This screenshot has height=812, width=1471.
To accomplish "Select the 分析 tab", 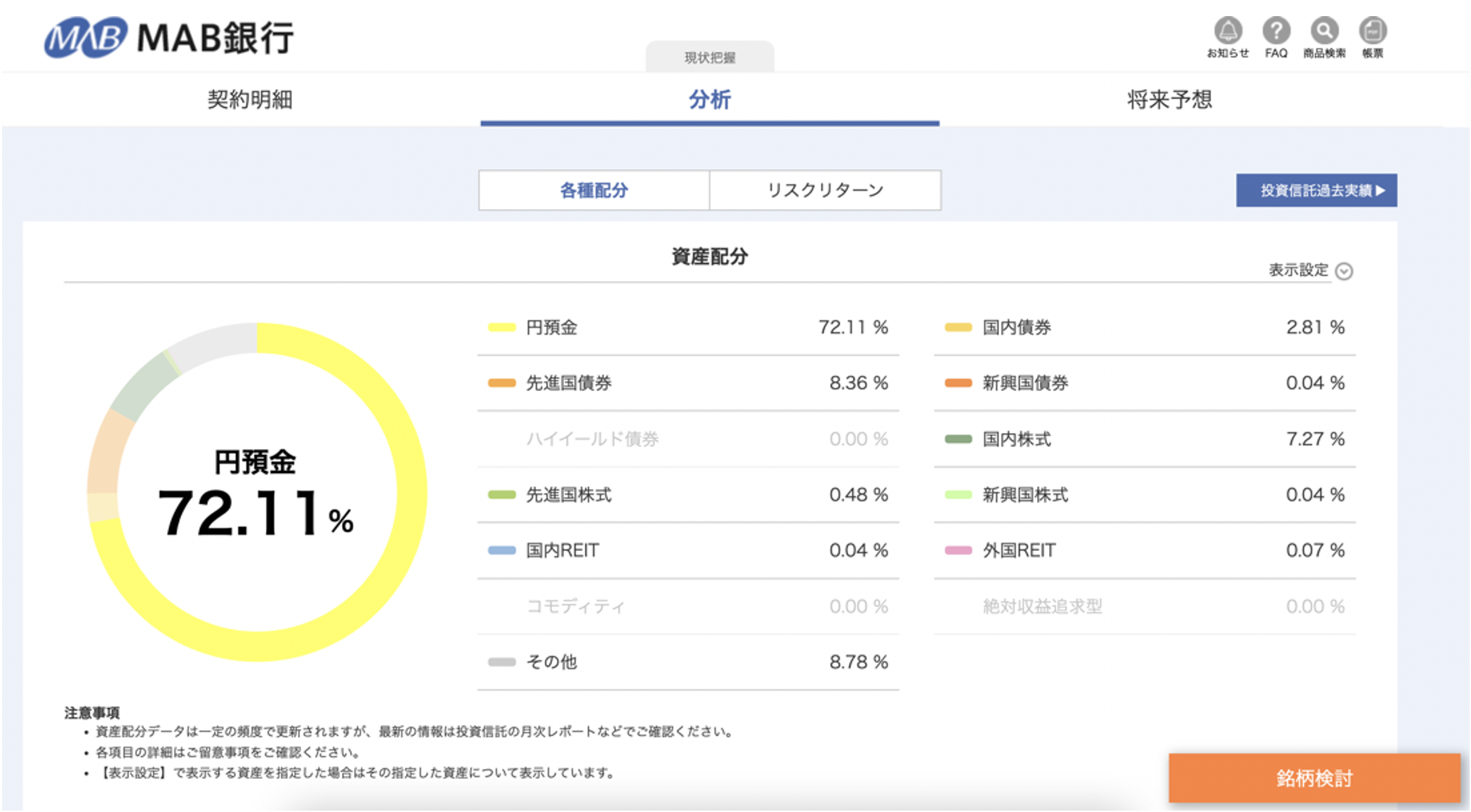I will point(709,100).
